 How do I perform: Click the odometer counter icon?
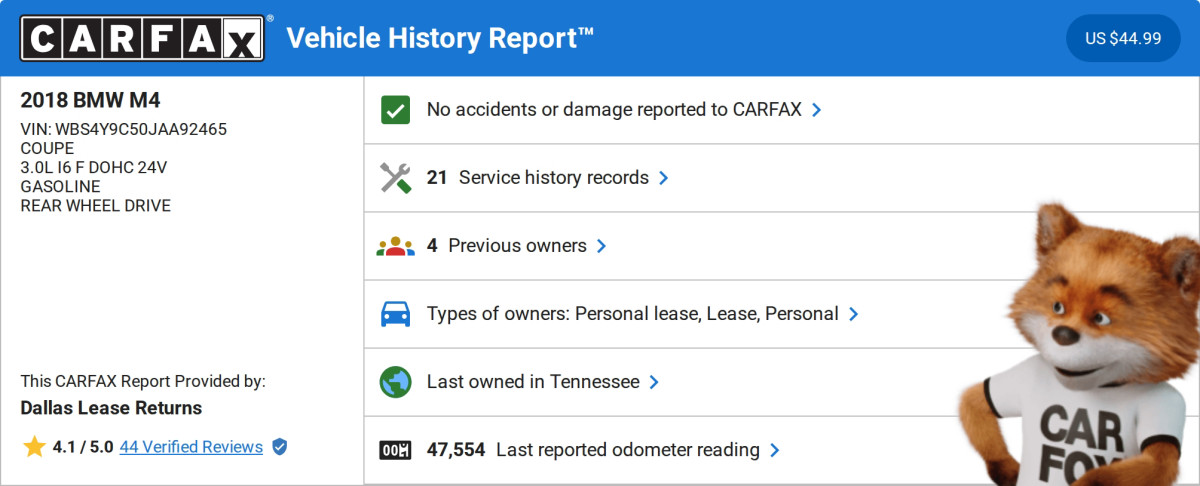[396, 450]
